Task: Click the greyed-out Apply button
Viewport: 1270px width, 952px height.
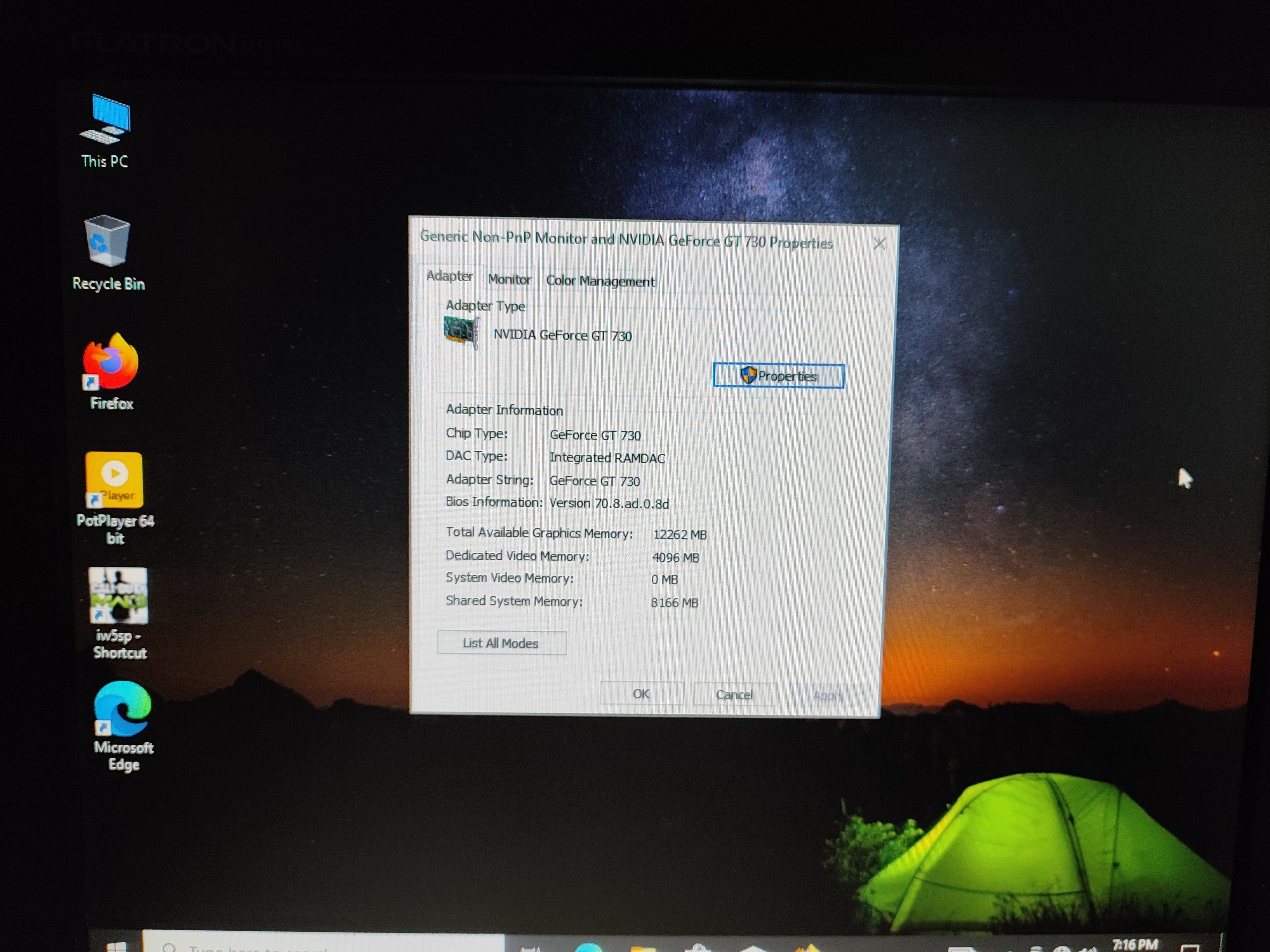Action: (x=828, y=696)
